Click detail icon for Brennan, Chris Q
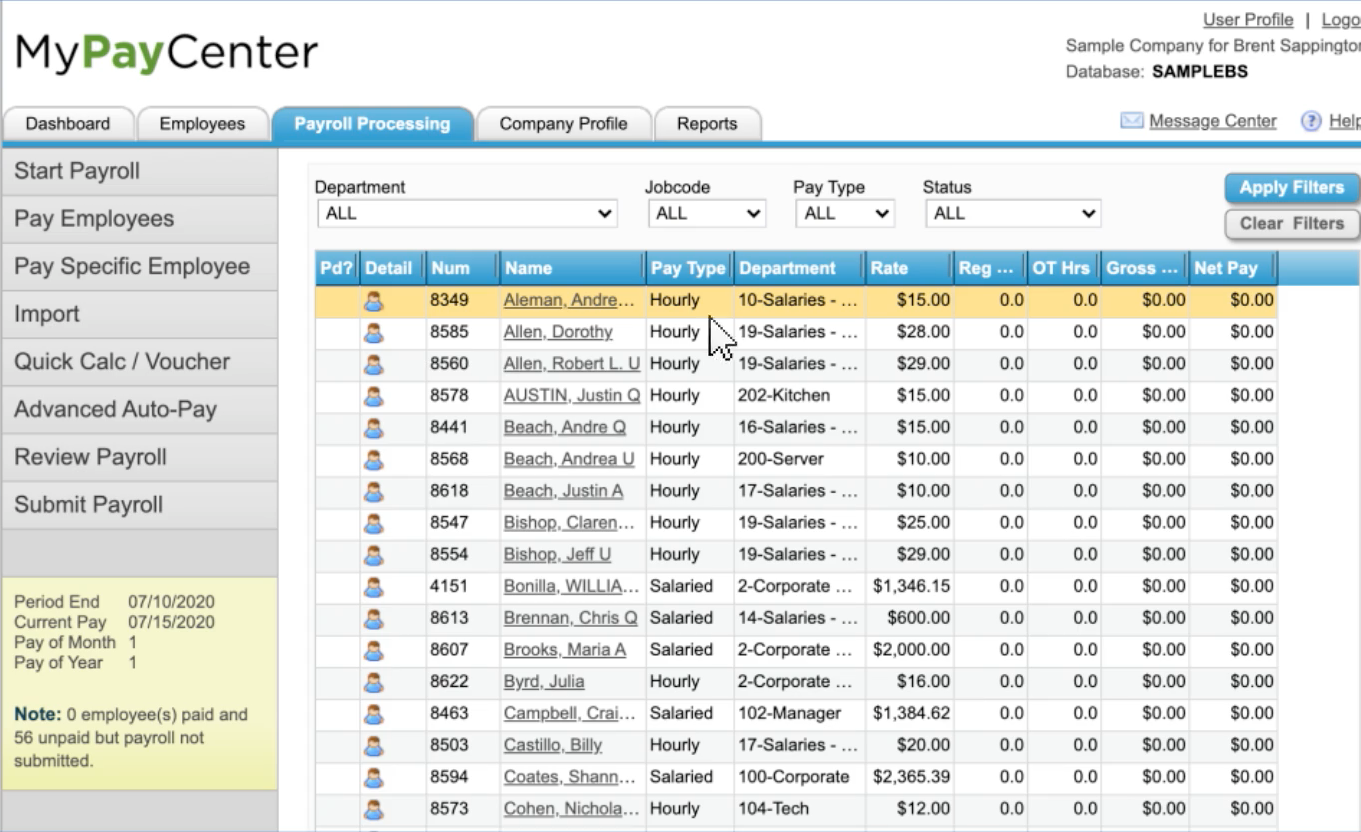The width and height of the screenshot is (1361, 832). click(x=374, y=619)
